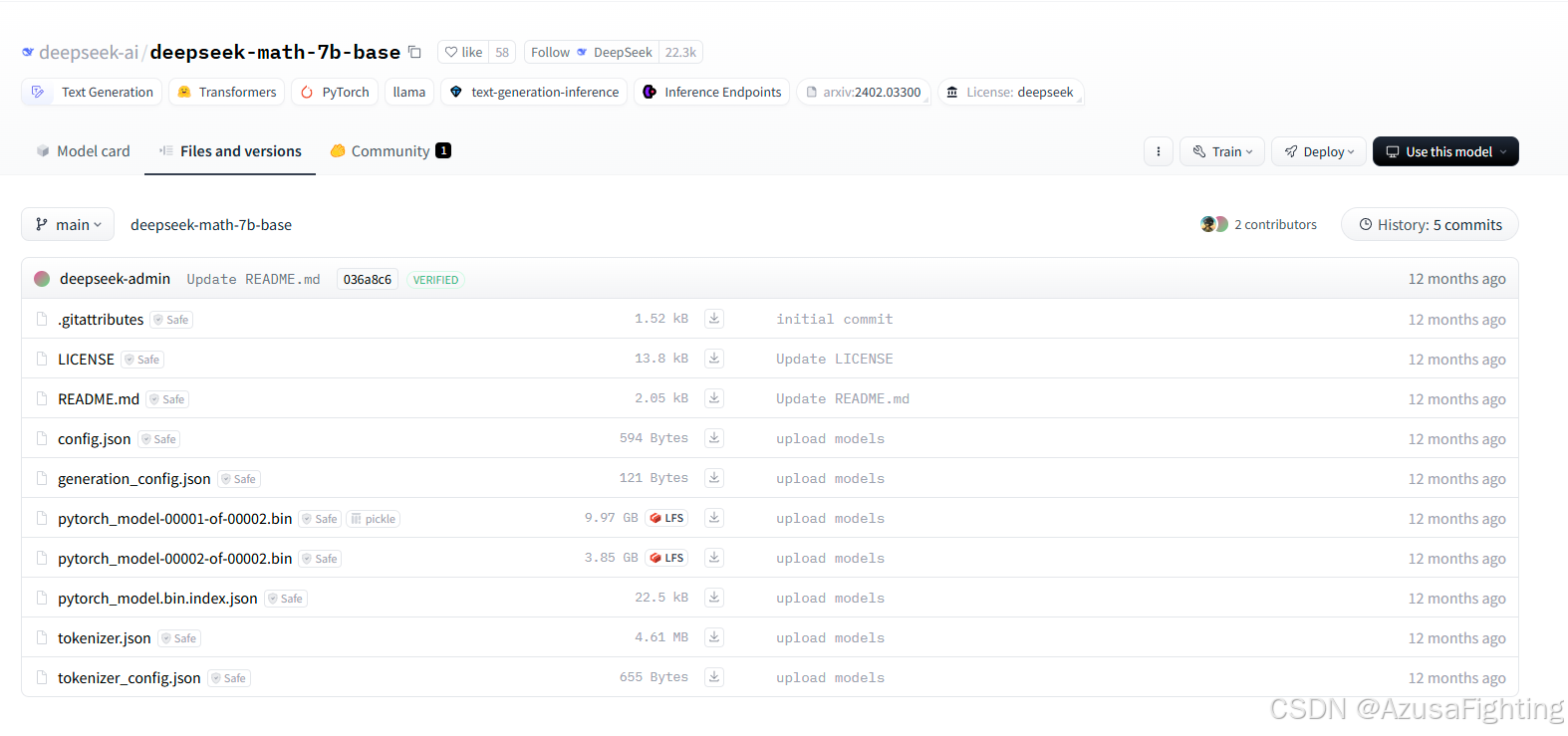This screenshot has width=1568, height=736.
Task: Filter by the Text Generation tag
Action: (x=92, y=92)
